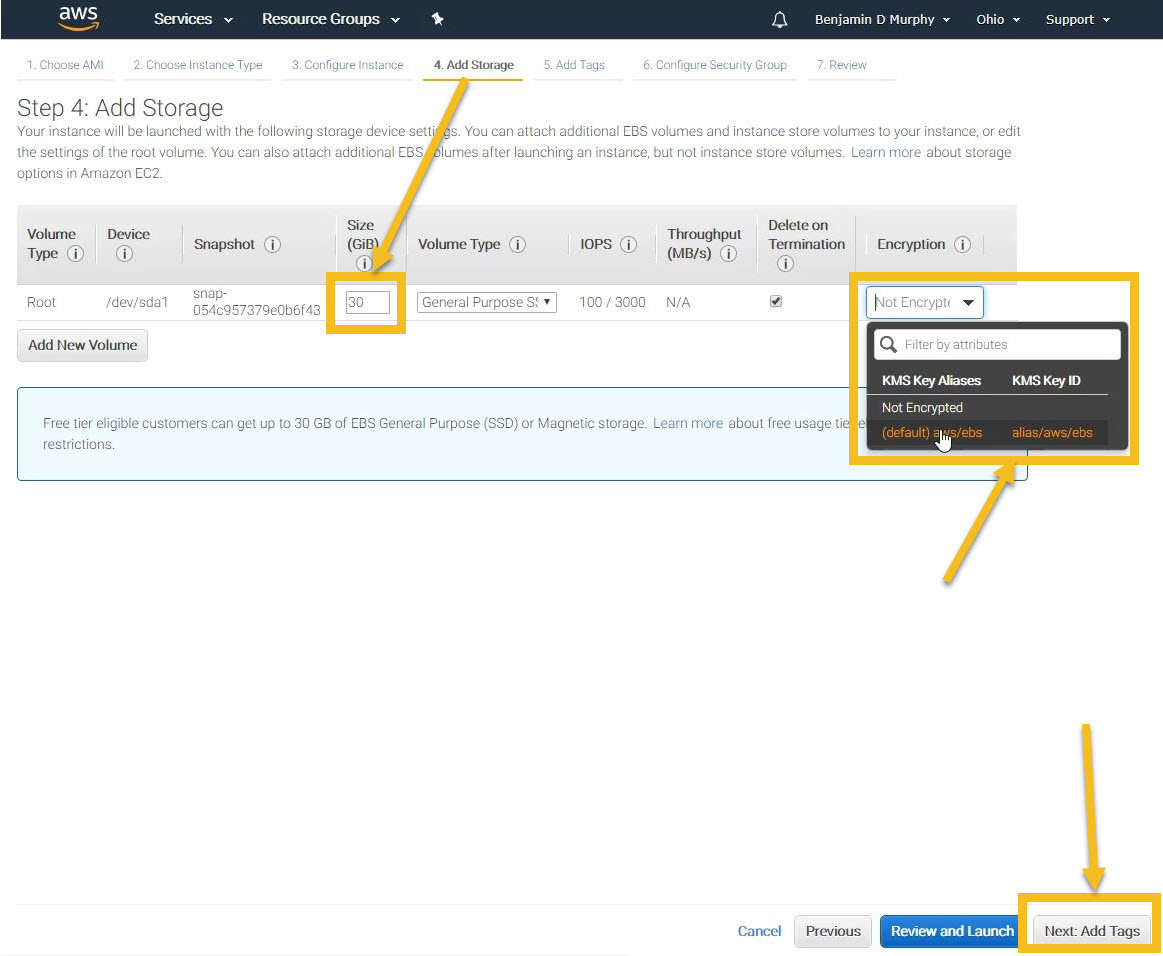Open the Ohio region selector
The height and width of the screenshot is (956, 1163).
(998, 20)
